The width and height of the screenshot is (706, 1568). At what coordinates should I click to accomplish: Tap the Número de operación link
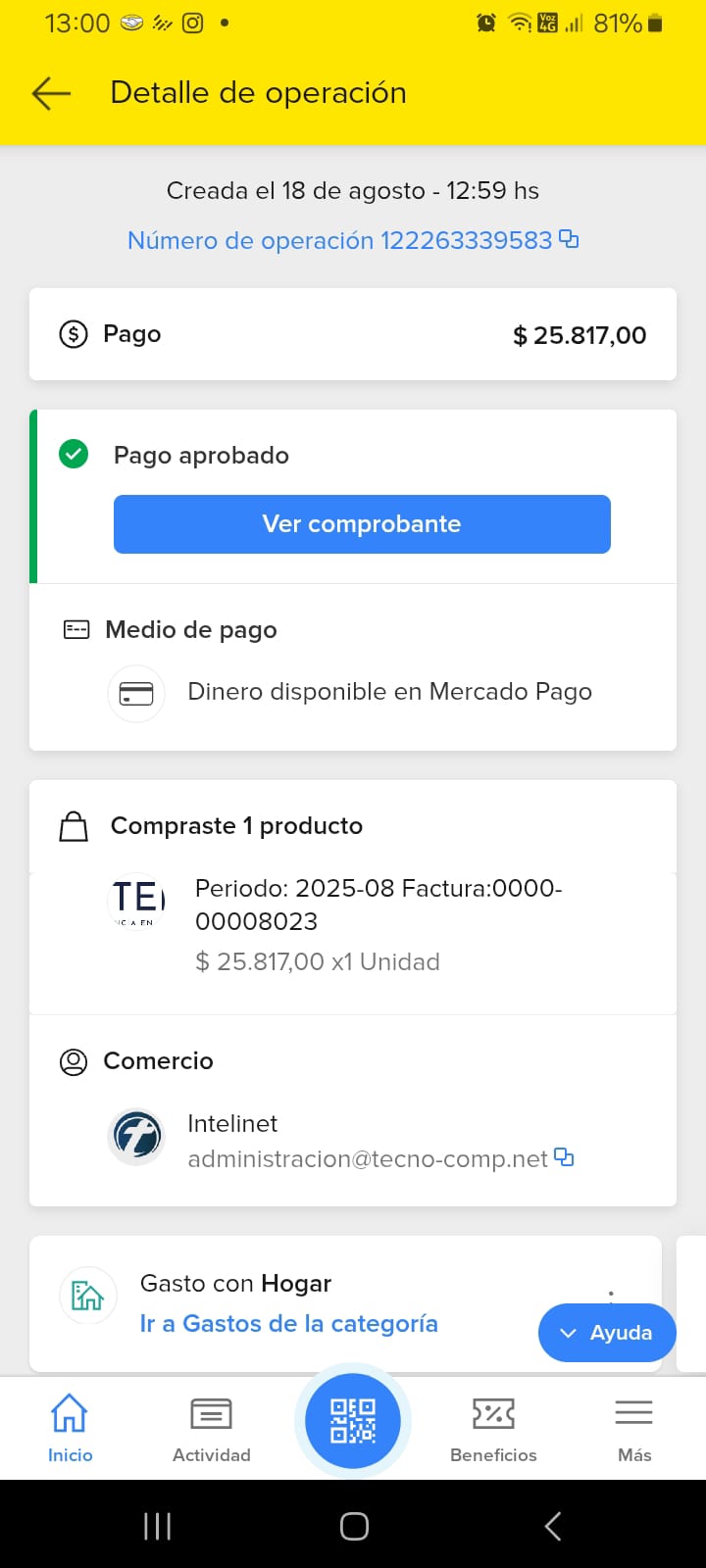(339, 240)
